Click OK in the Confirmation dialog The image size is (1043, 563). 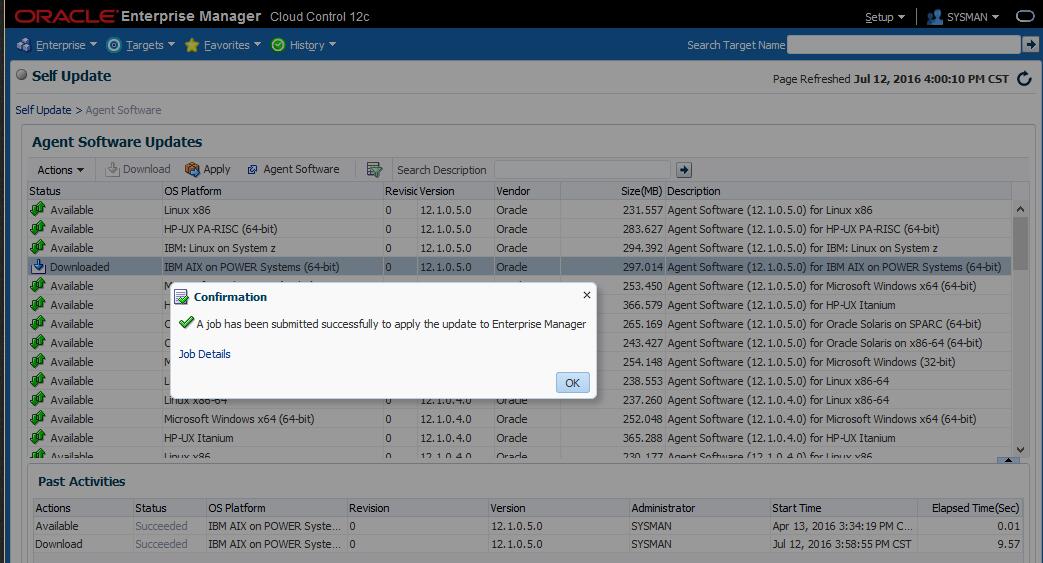[x=573, y=383]
